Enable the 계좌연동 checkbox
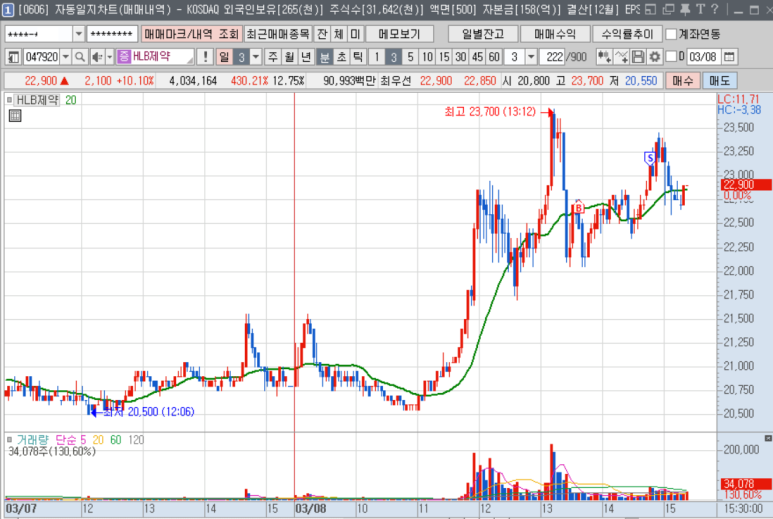Image resolution: width=773 pixels, height=519 pixels. (x=672, y=34)
